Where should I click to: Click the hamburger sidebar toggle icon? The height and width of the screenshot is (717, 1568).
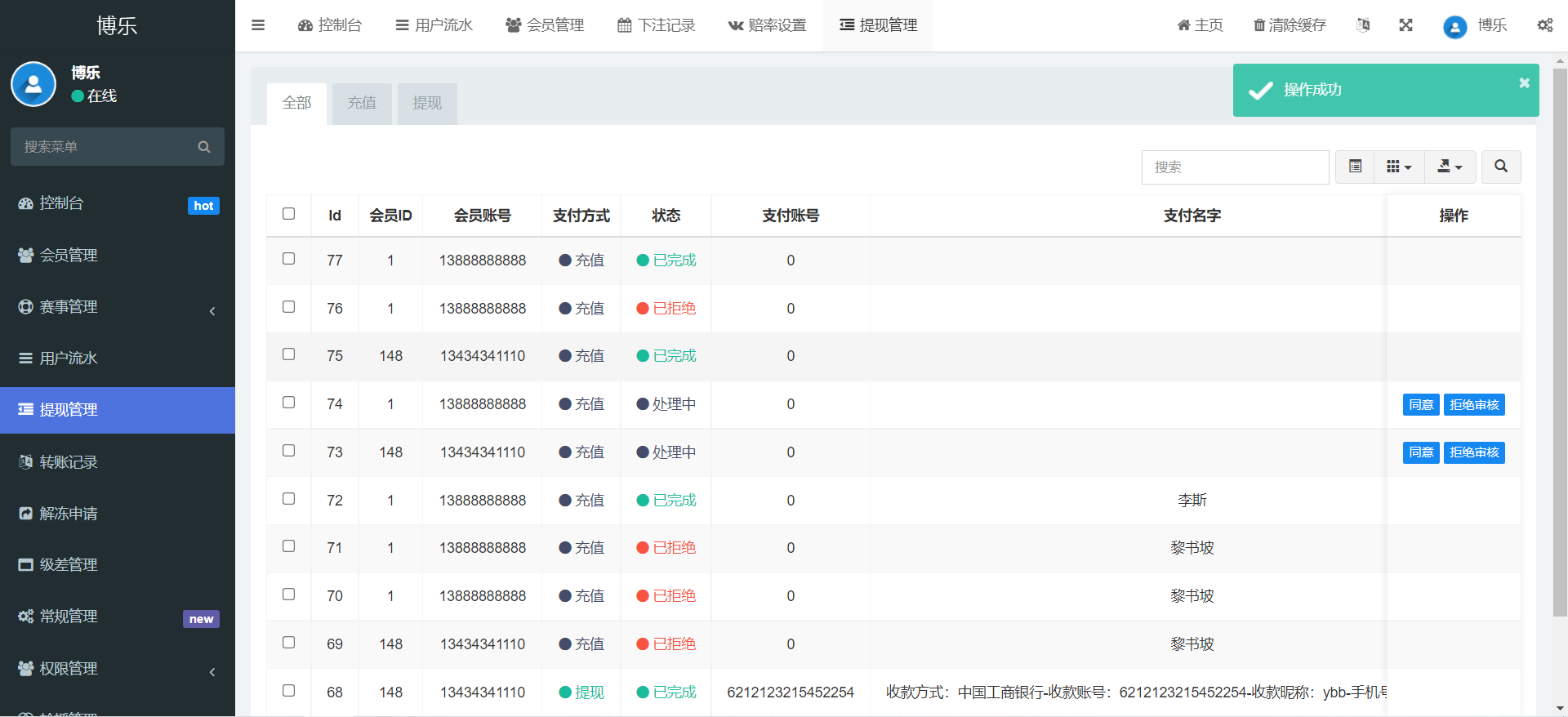(258, 25)
